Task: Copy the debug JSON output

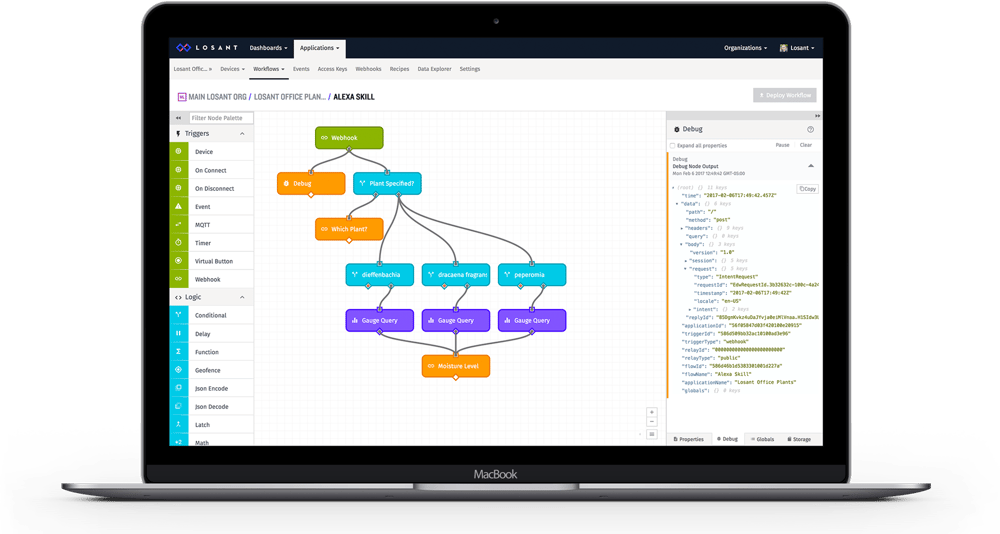Action: [x=807, y=189]
